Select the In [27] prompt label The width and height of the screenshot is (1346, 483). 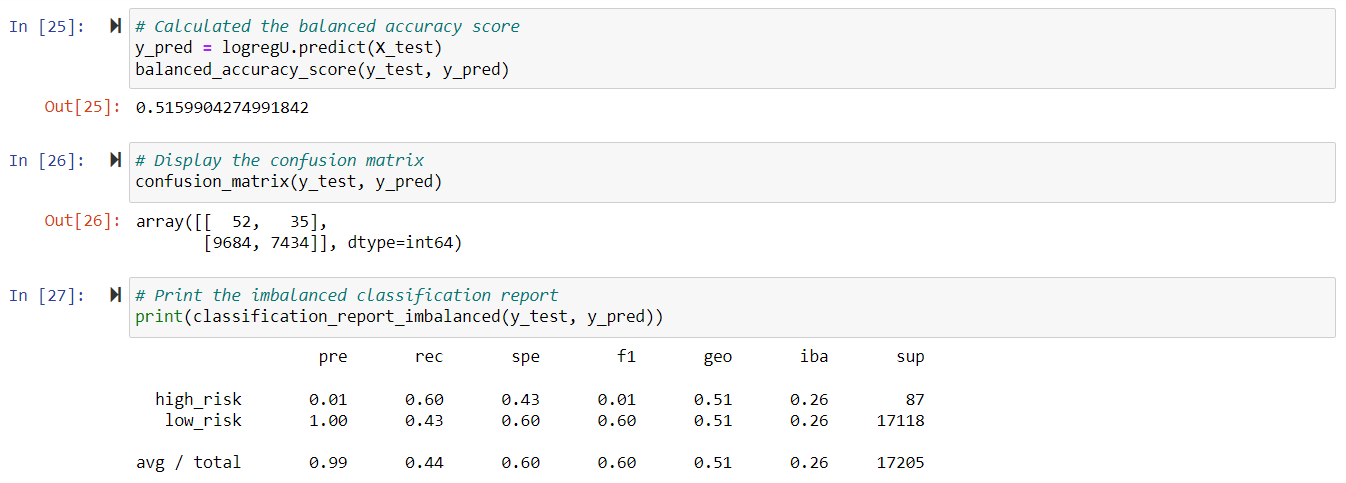(x=47, y=296)
